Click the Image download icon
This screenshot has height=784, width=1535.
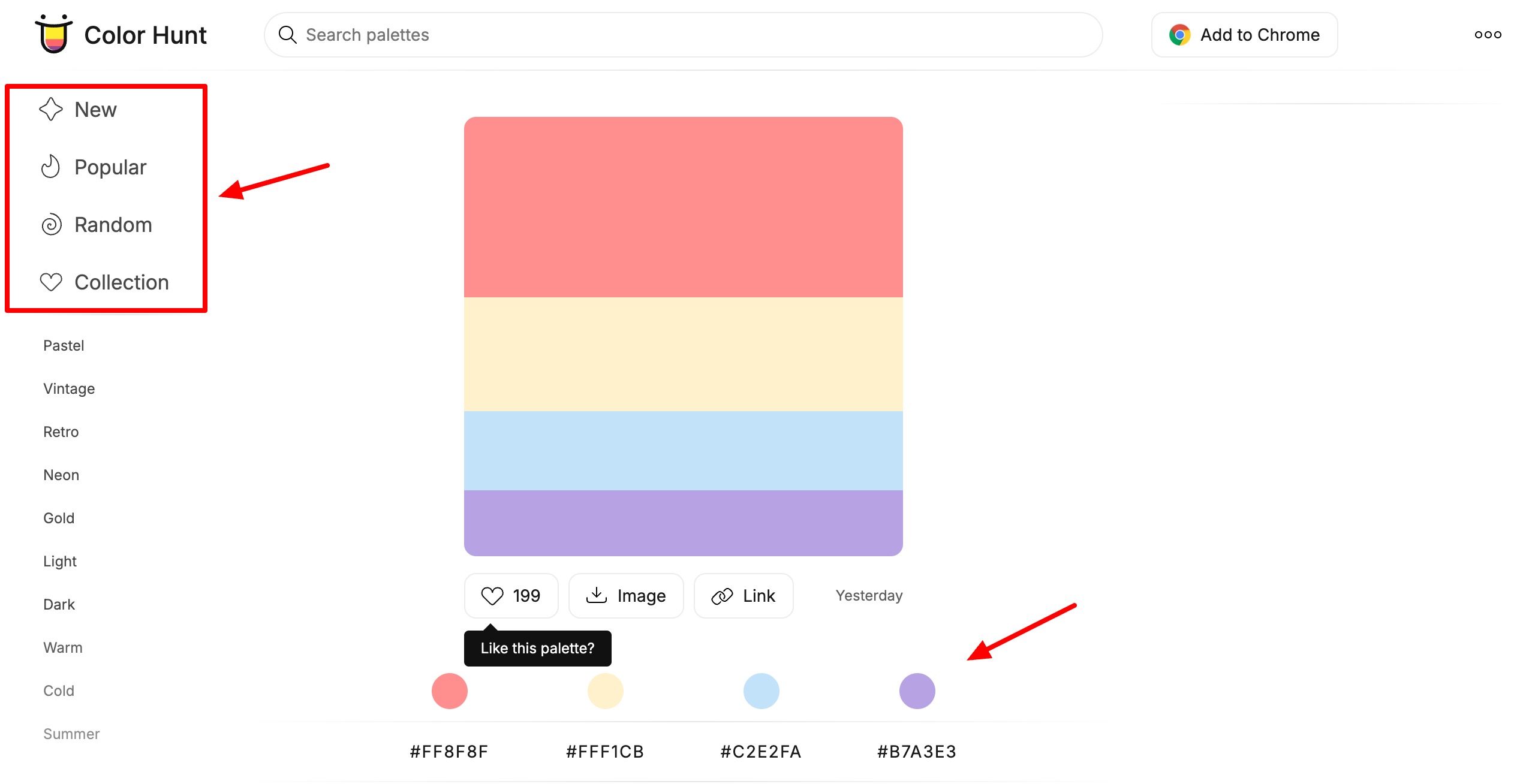[597, 595]
